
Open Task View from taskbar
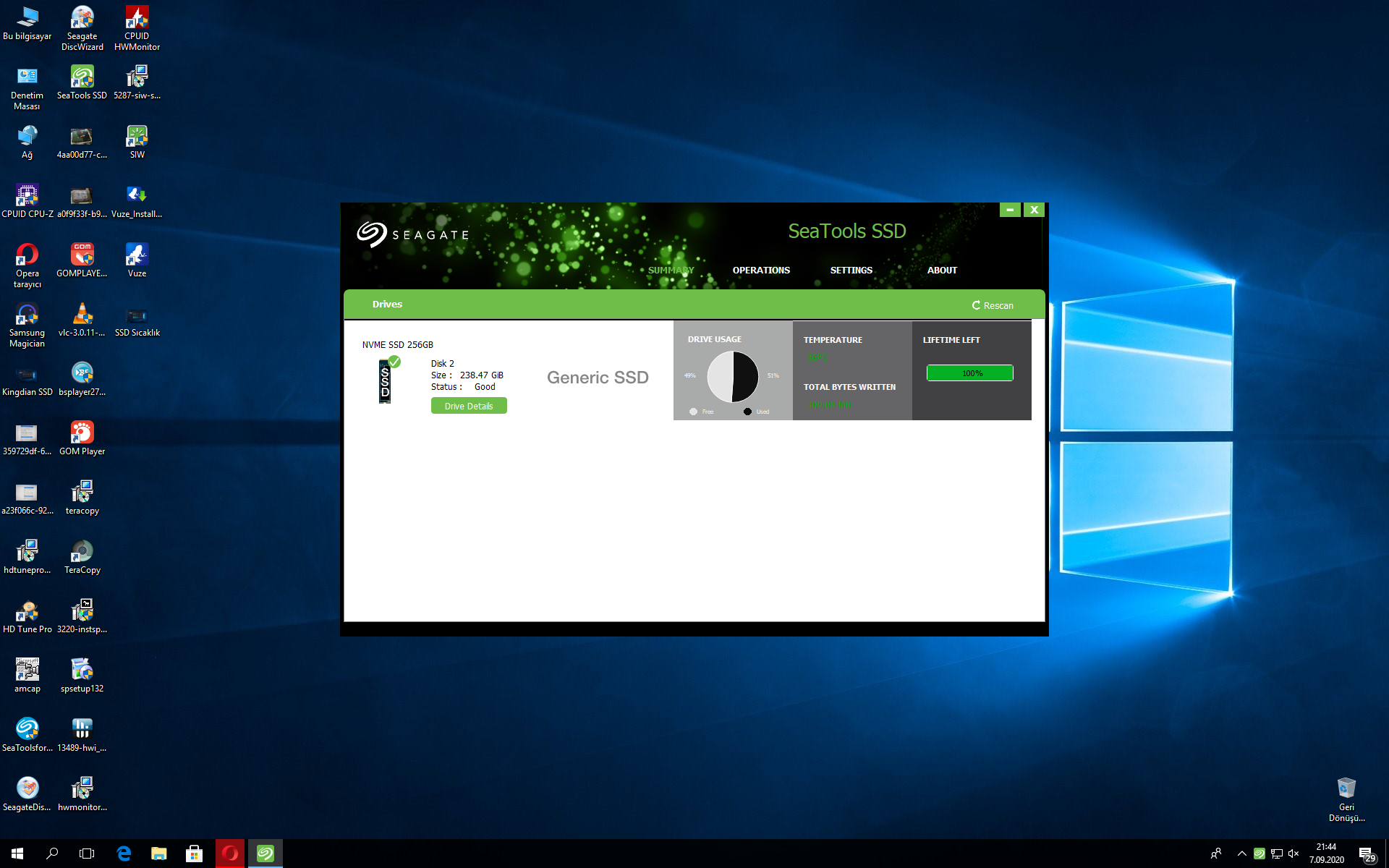[x=87, y=854]
